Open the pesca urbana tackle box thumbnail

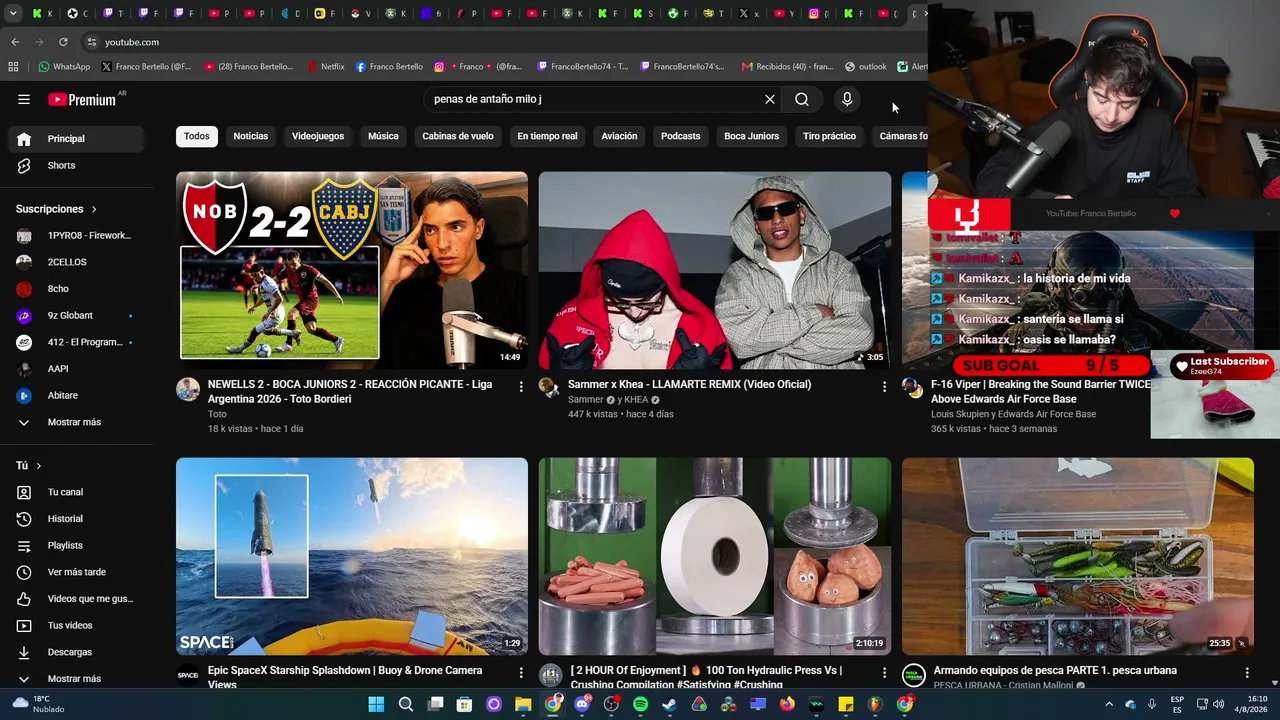point(1078,557)
